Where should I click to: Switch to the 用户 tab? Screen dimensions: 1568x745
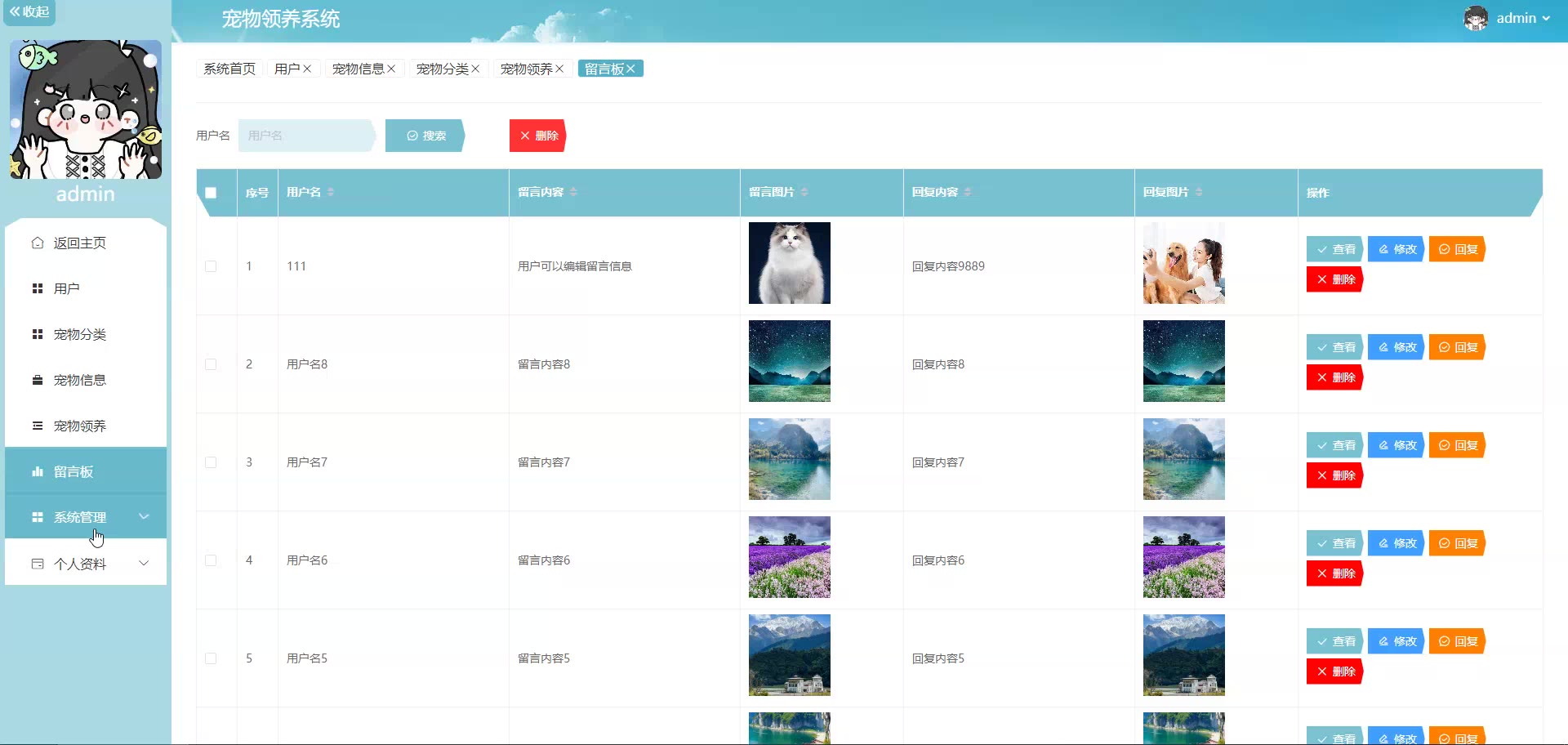click(287, 69)
